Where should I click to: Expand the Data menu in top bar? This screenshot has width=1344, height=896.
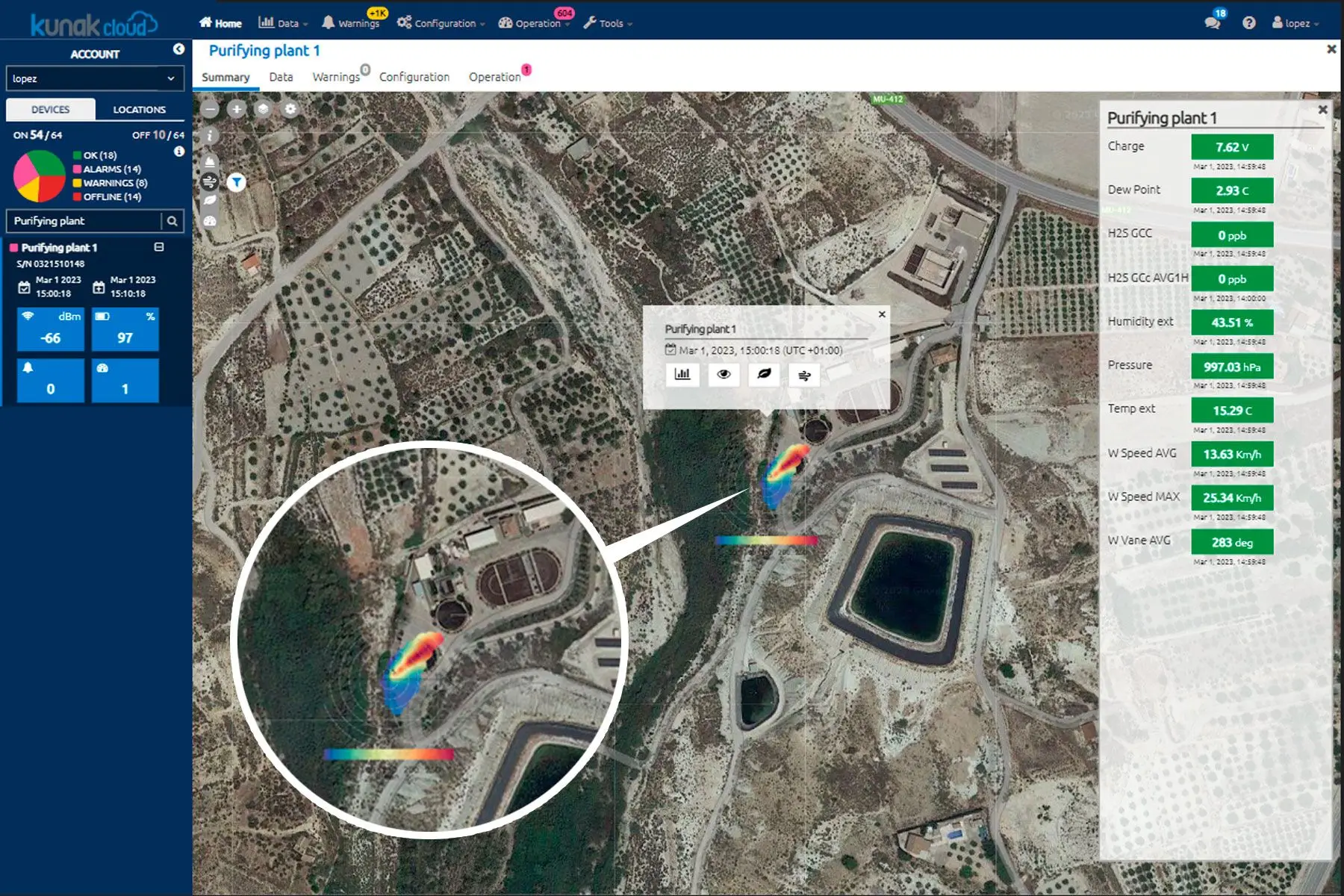283,23
